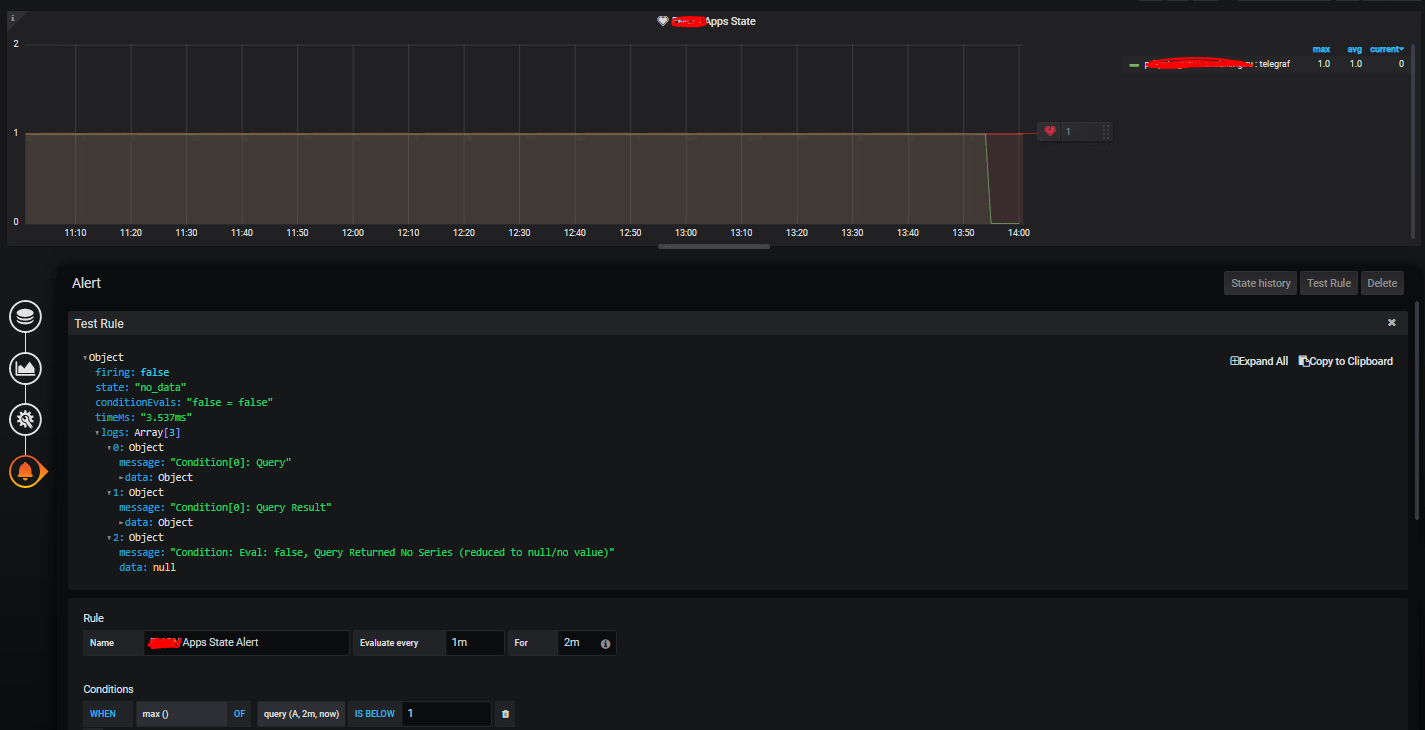Click the Expand All link

click(x=1259, y=361)
